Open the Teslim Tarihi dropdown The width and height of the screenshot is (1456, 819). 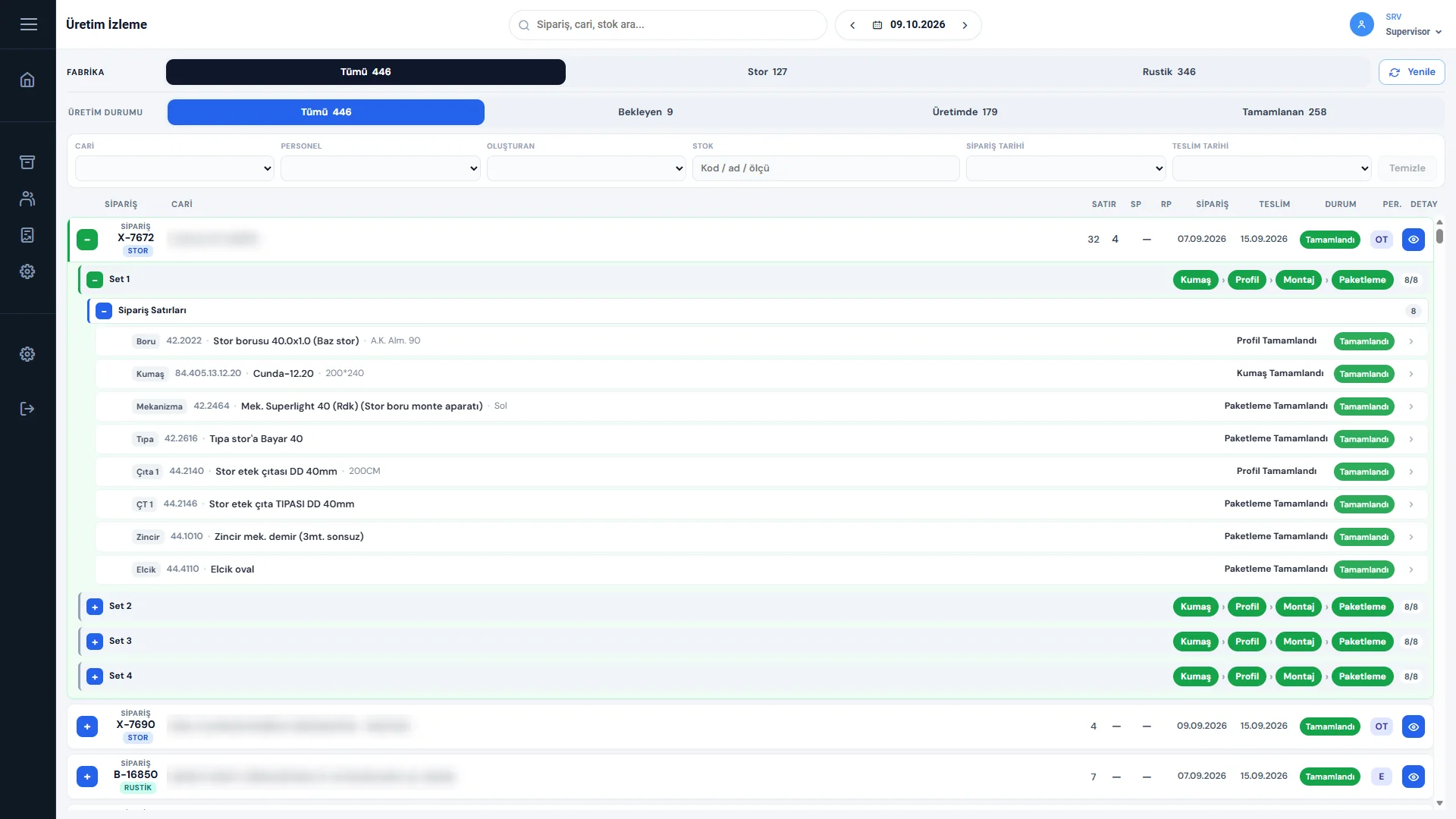tap(1272, 168)
